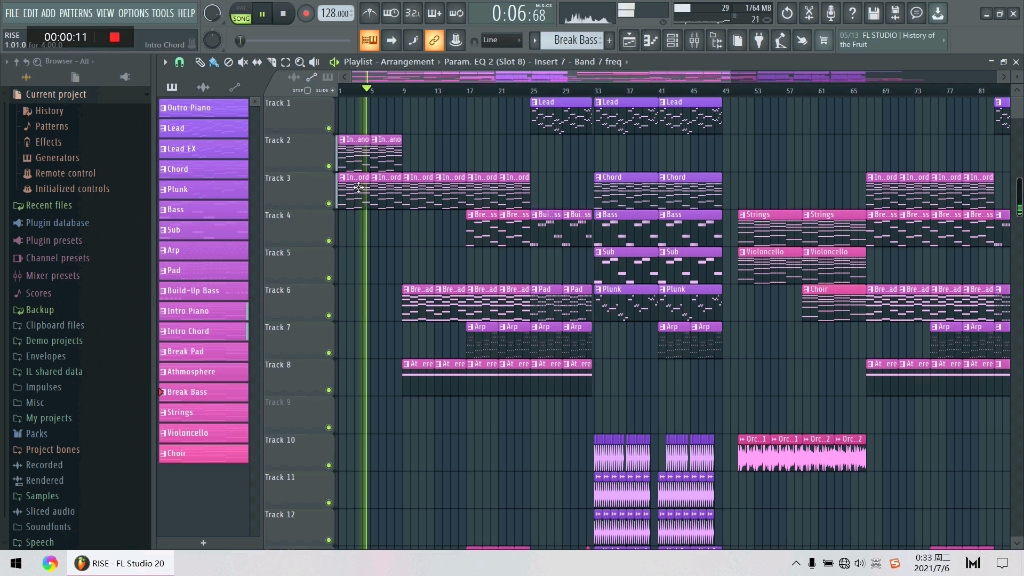
Task: Toggle the recording countdown button
Action: click(413, 13)
